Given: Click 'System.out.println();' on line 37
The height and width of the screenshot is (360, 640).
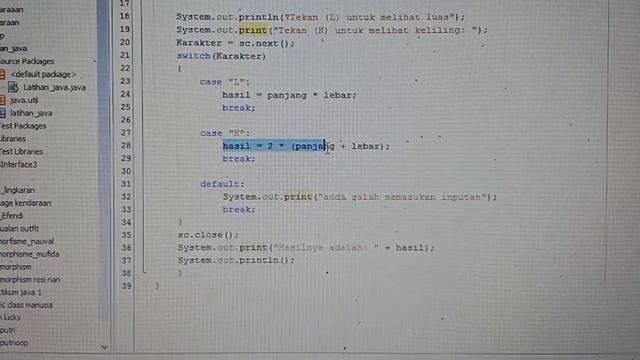Looking at the screenshot, I should click(x=236, y=260).
